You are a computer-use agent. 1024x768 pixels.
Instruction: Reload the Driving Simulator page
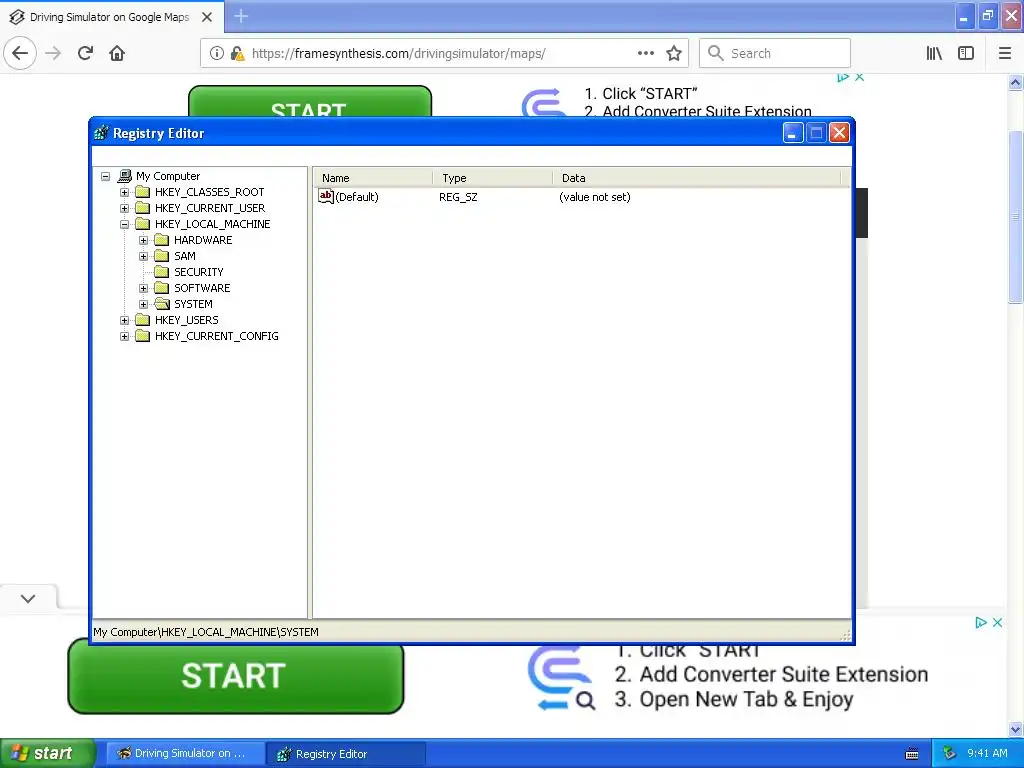click(x=85, y=54)
